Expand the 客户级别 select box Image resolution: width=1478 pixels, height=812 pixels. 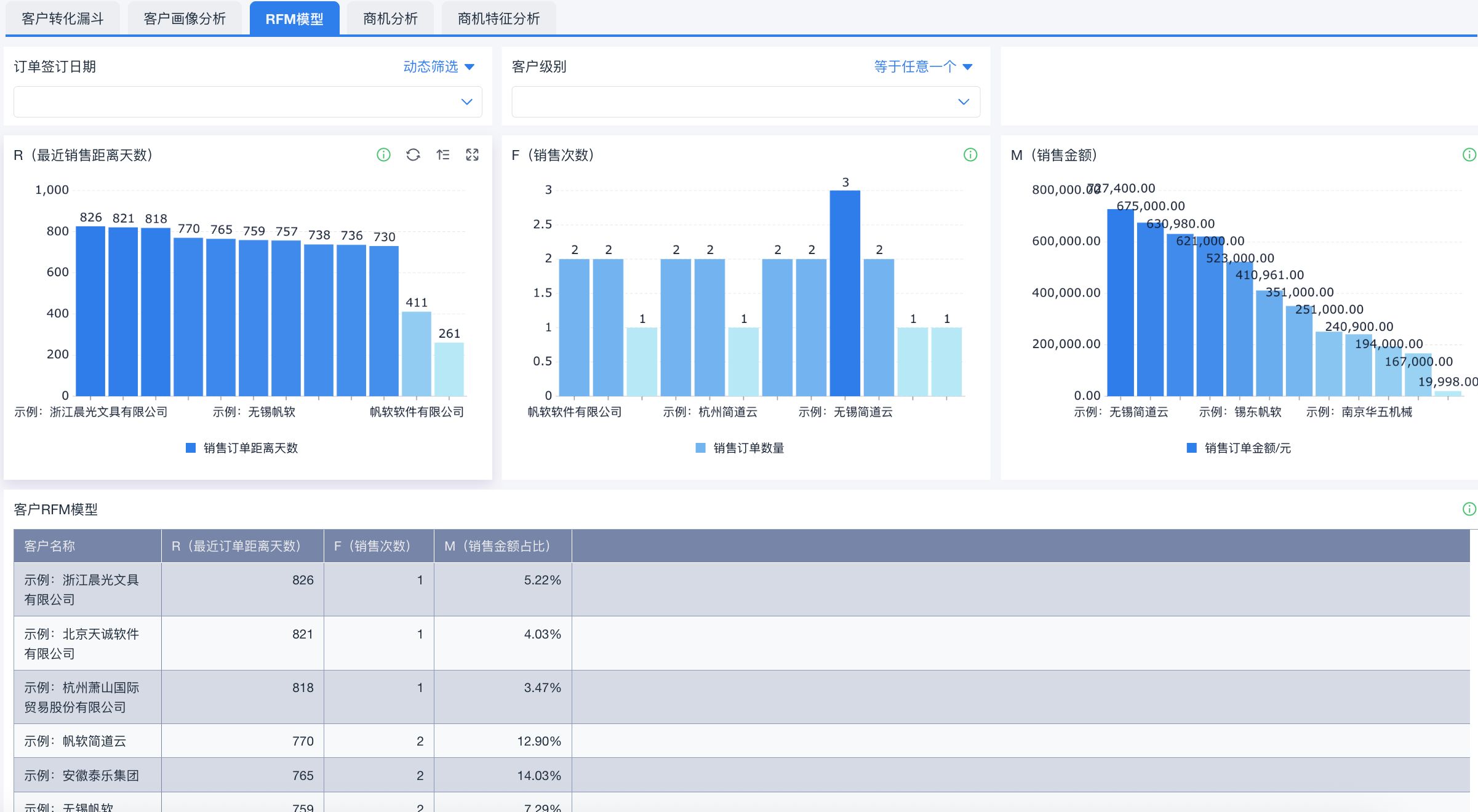point(746,102)
